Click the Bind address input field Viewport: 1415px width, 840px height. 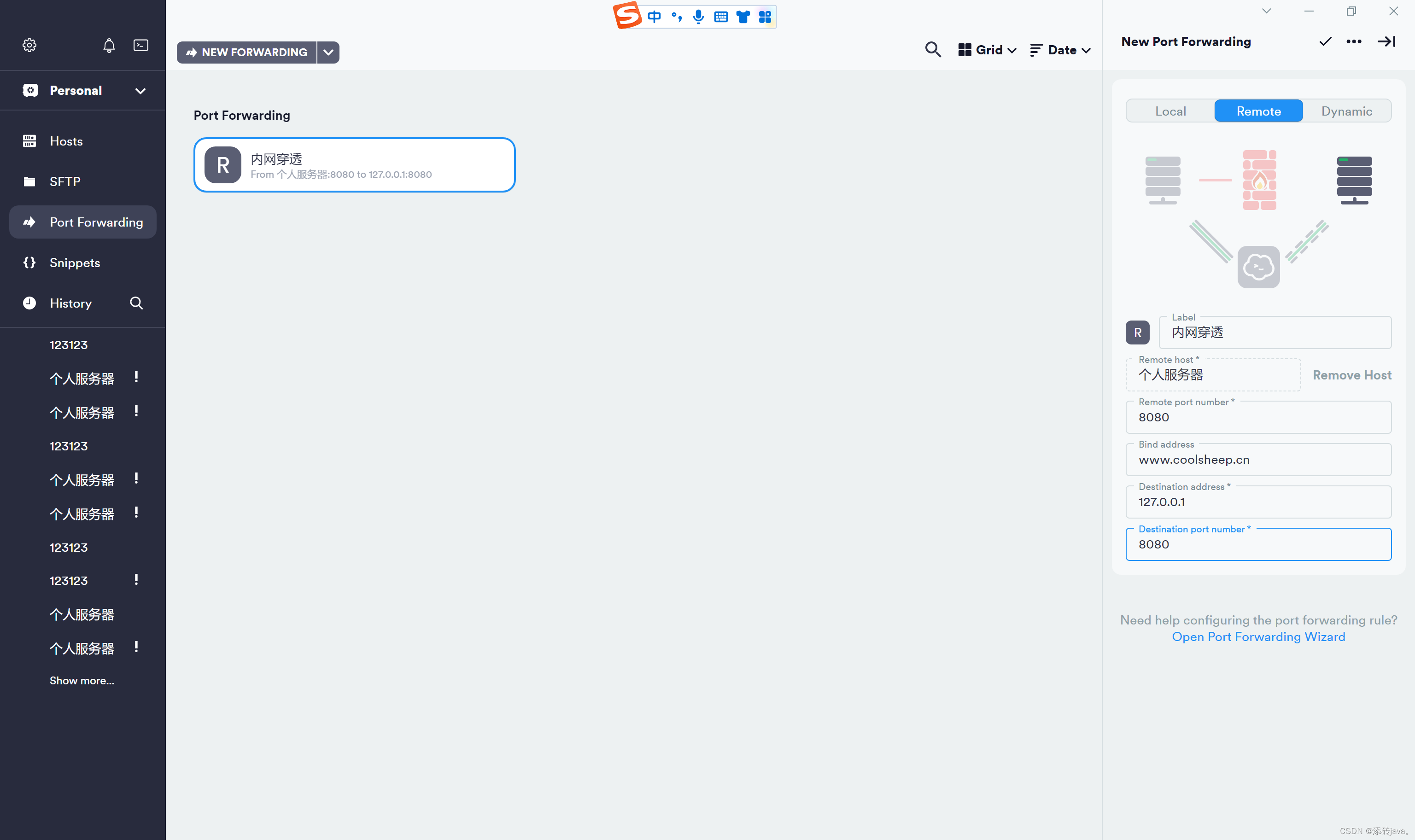1258,460
